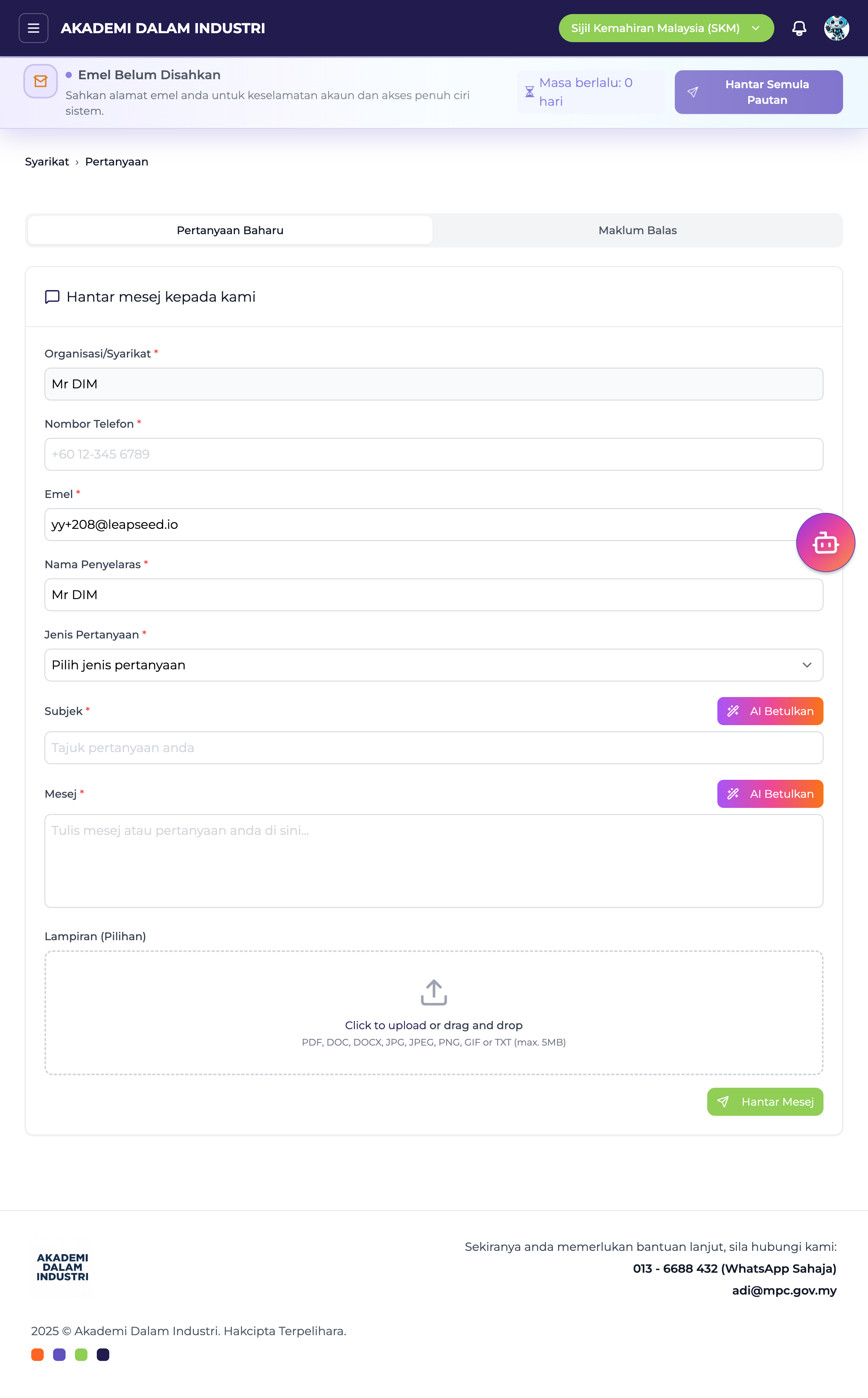The image size is (868, 1398).
Task: Click the email verification envelope icon
Action: click(x=41, y=82)
